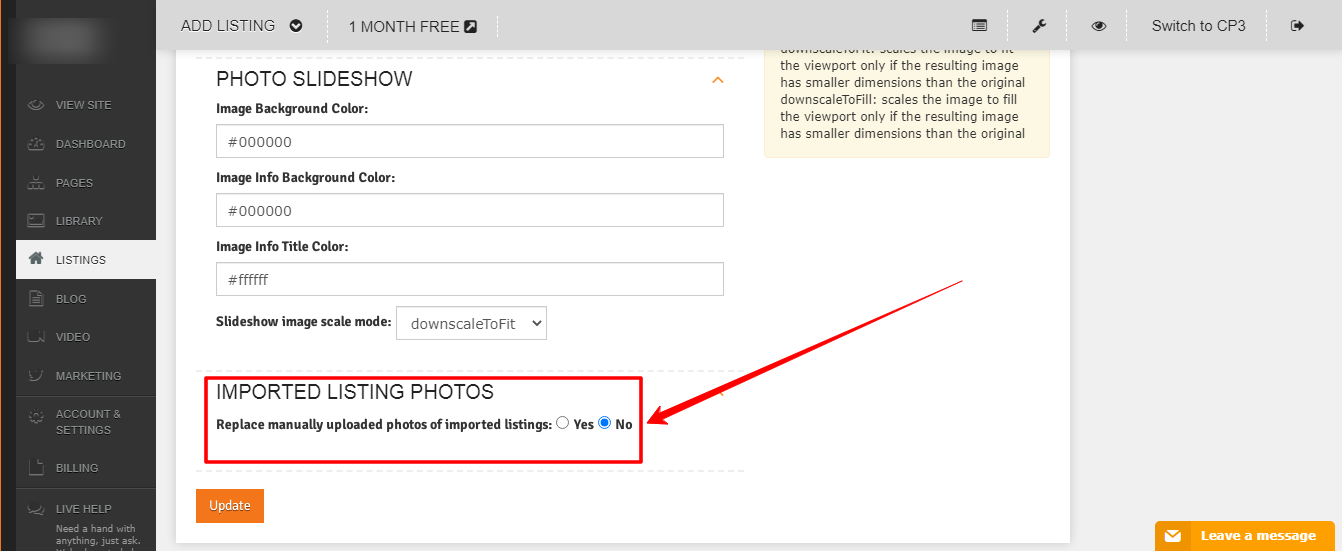Viewport: 1342px width, 551px height.
Task: Select No for replacing imported listing photos
Action: tap(604, 423)
